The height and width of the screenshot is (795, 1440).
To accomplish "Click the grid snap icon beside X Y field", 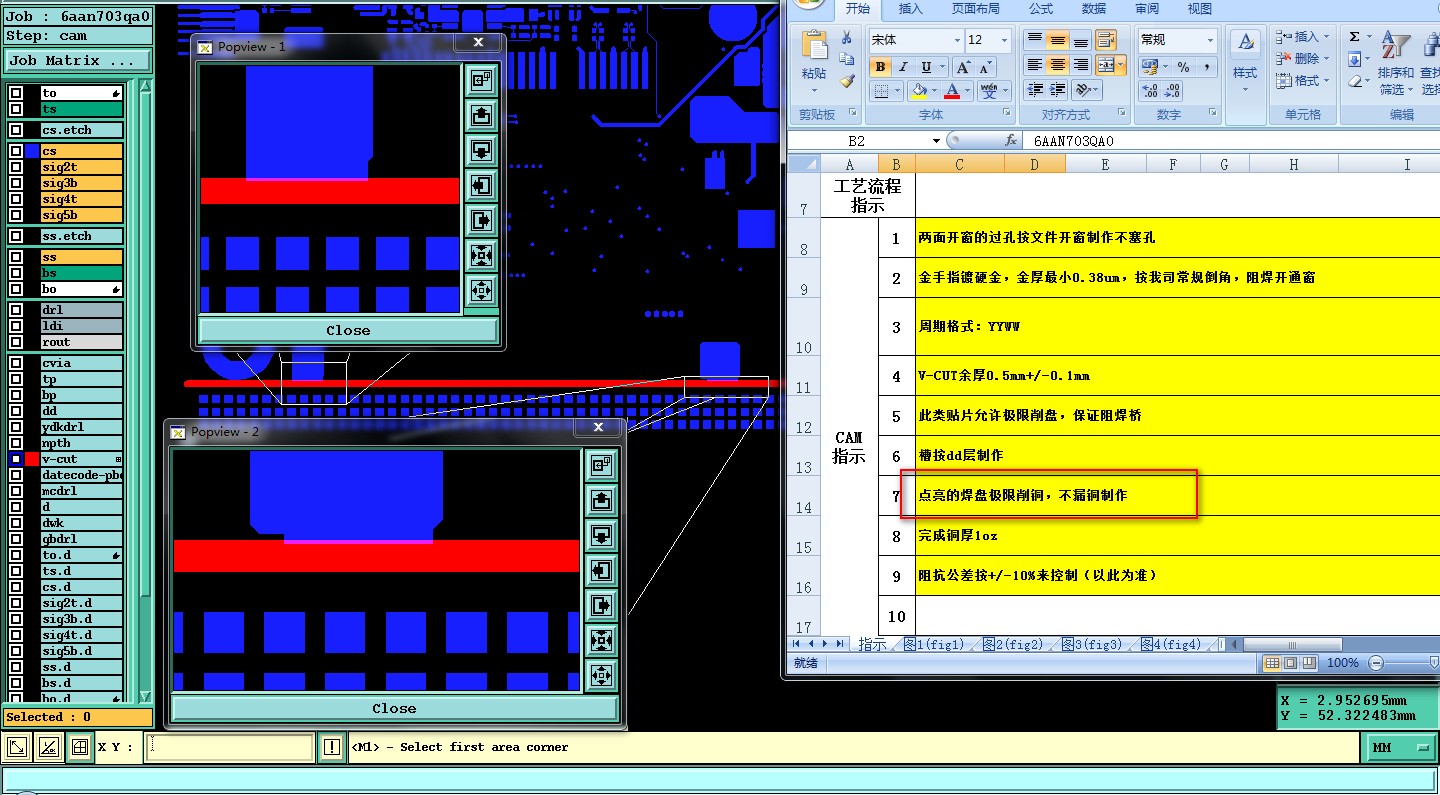I will pyautogui.click(x=81, y=747).
